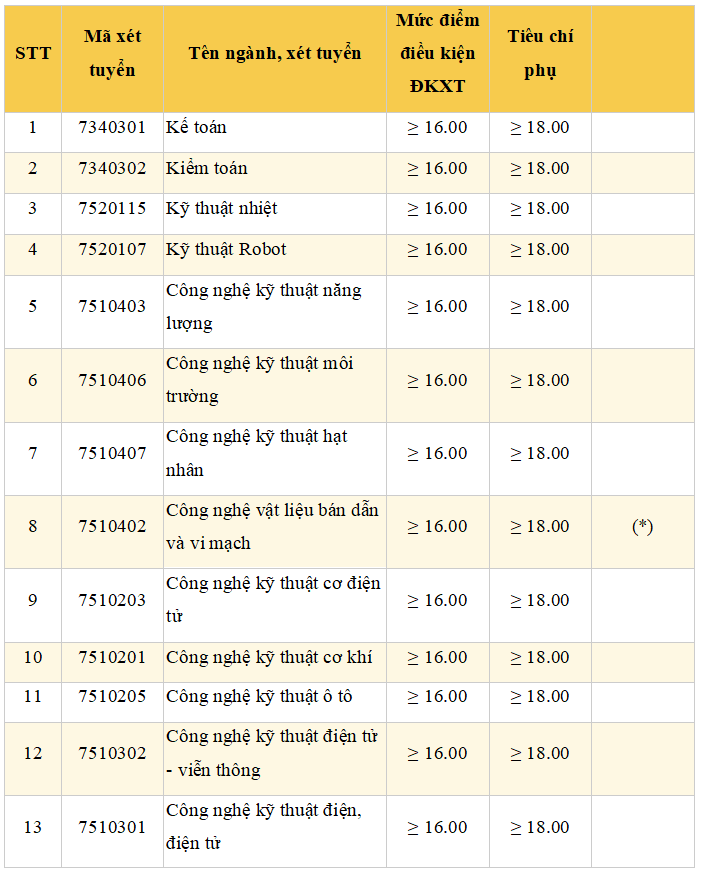Click 'Công nghệ kỹ thuật điện, điện tử' cell
701x872 pixels.
pyautogui.click(x=275, y=831)
